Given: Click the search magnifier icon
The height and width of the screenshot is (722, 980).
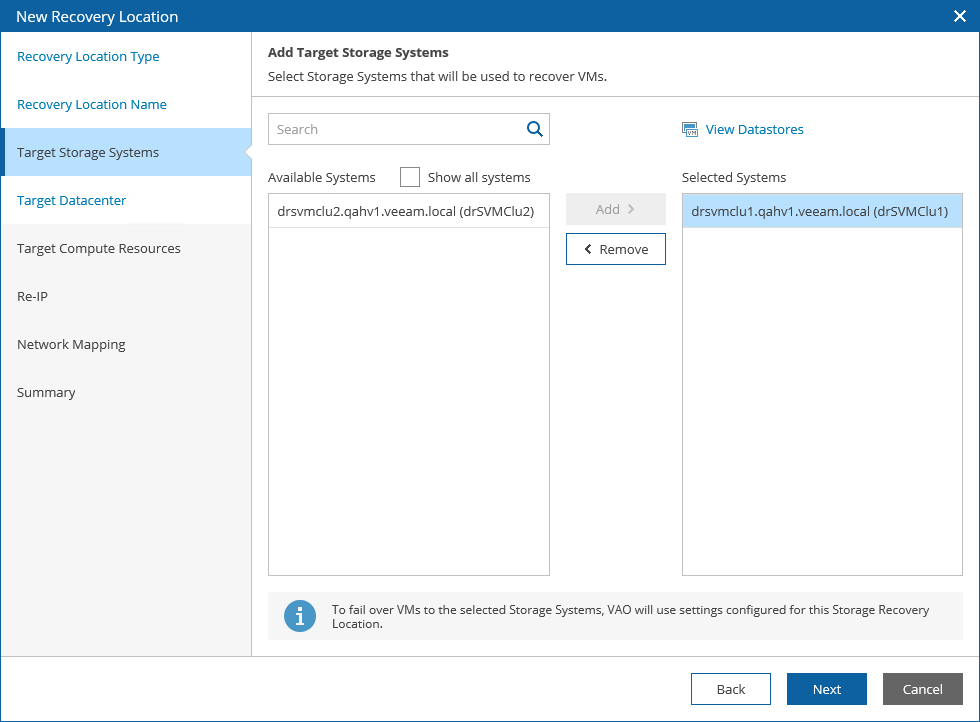Looking at the screenshot, I should click(535, 129).
